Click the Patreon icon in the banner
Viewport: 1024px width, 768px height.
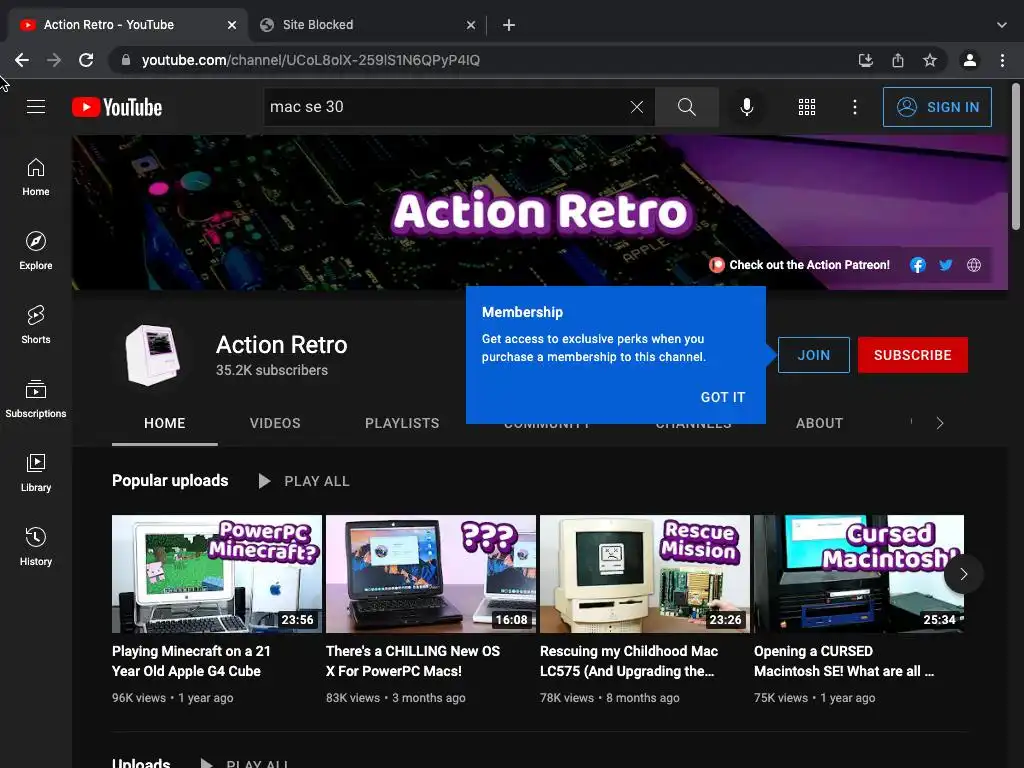[717, 265]
